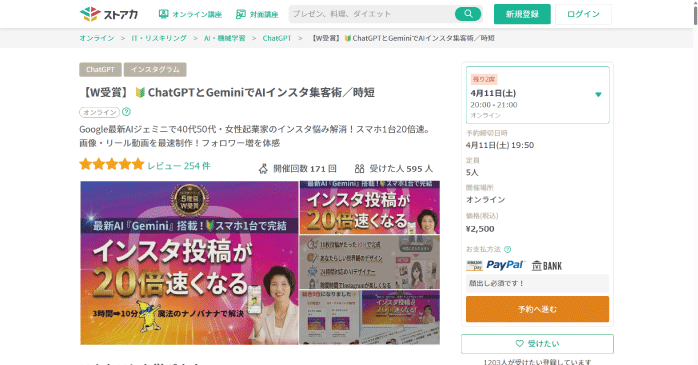Expand the 4月11日(土) date dropdown
The width and height of the screenshot is (698, 365).
537,95
